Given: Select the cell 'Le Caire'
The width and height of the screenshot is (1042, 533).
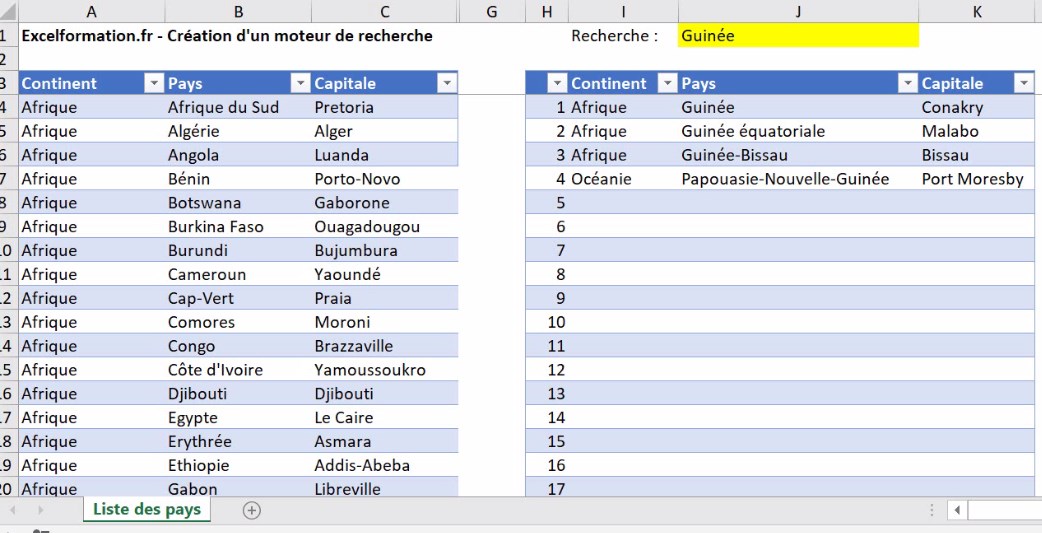Looking at the screenshot, I should [385, 418].
